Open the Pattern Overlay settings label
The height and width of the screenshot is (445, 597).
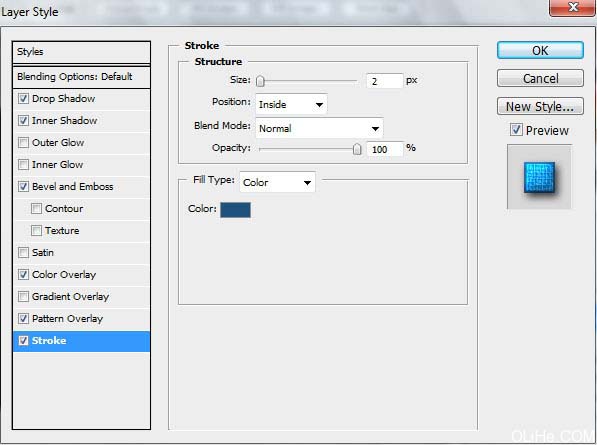click(67, 319)
